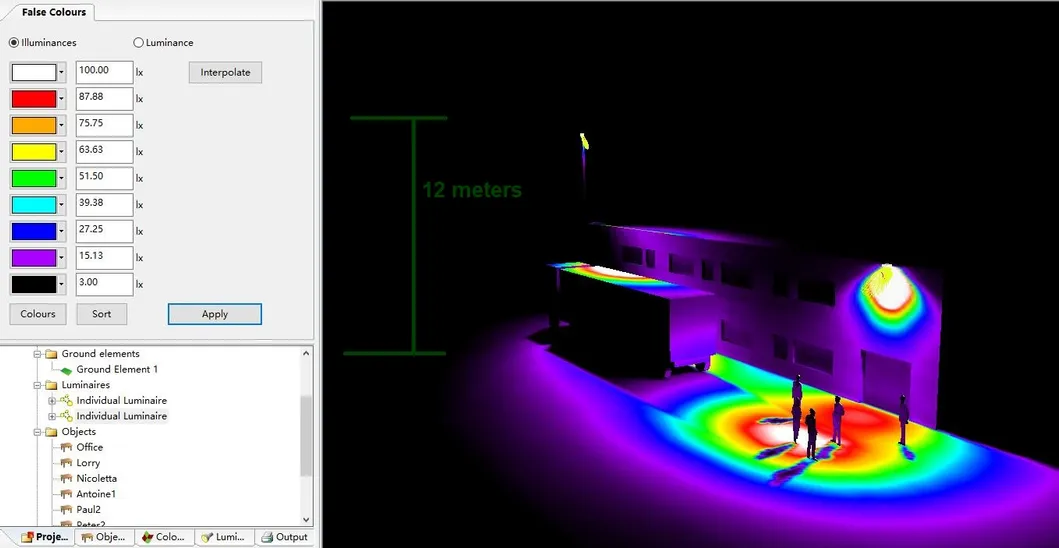
Task: Select the Lorry object icon
Action: click(x=66, y=463)
